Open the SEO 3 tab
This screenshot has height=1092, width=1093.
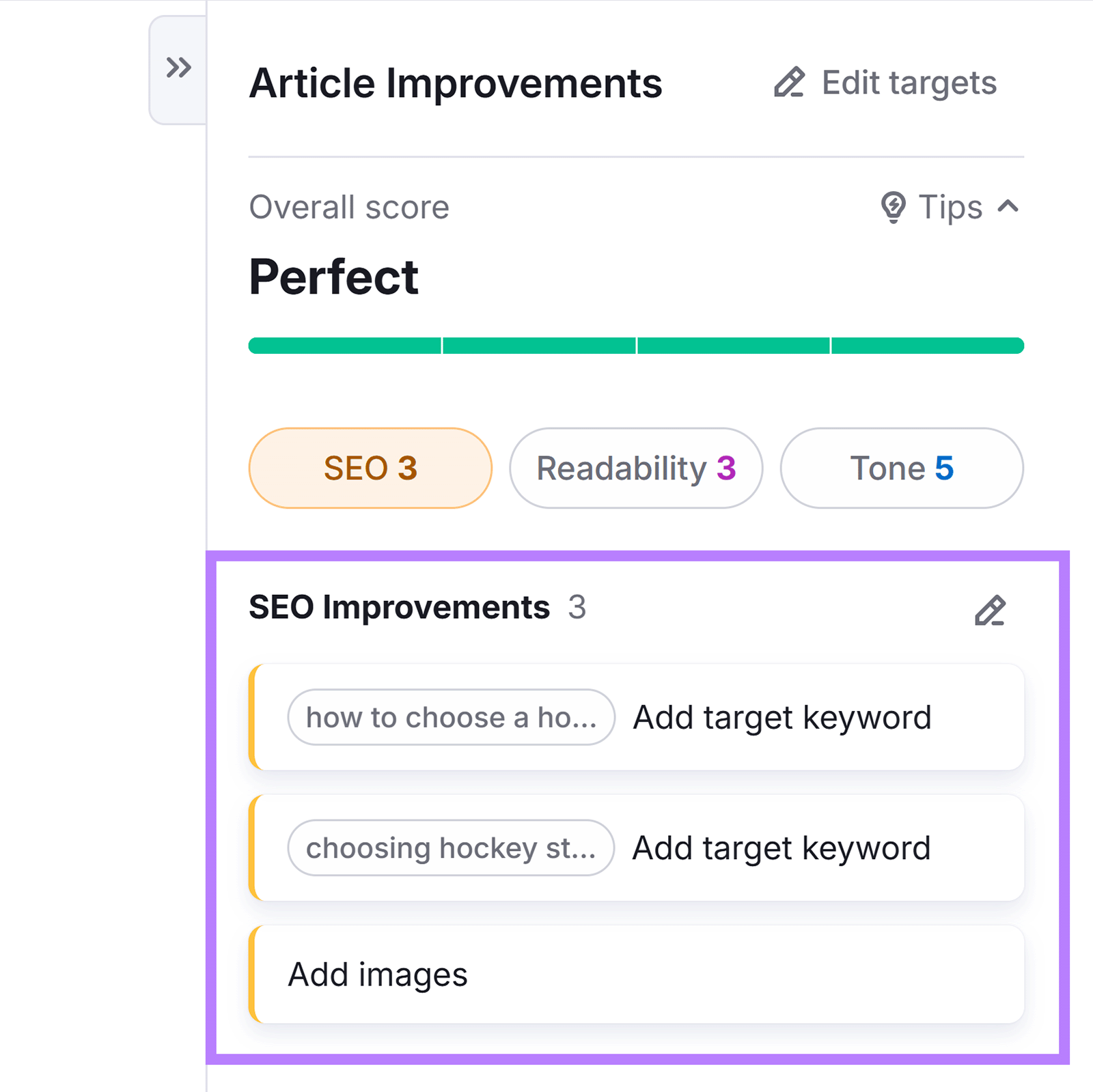(370, 468)
